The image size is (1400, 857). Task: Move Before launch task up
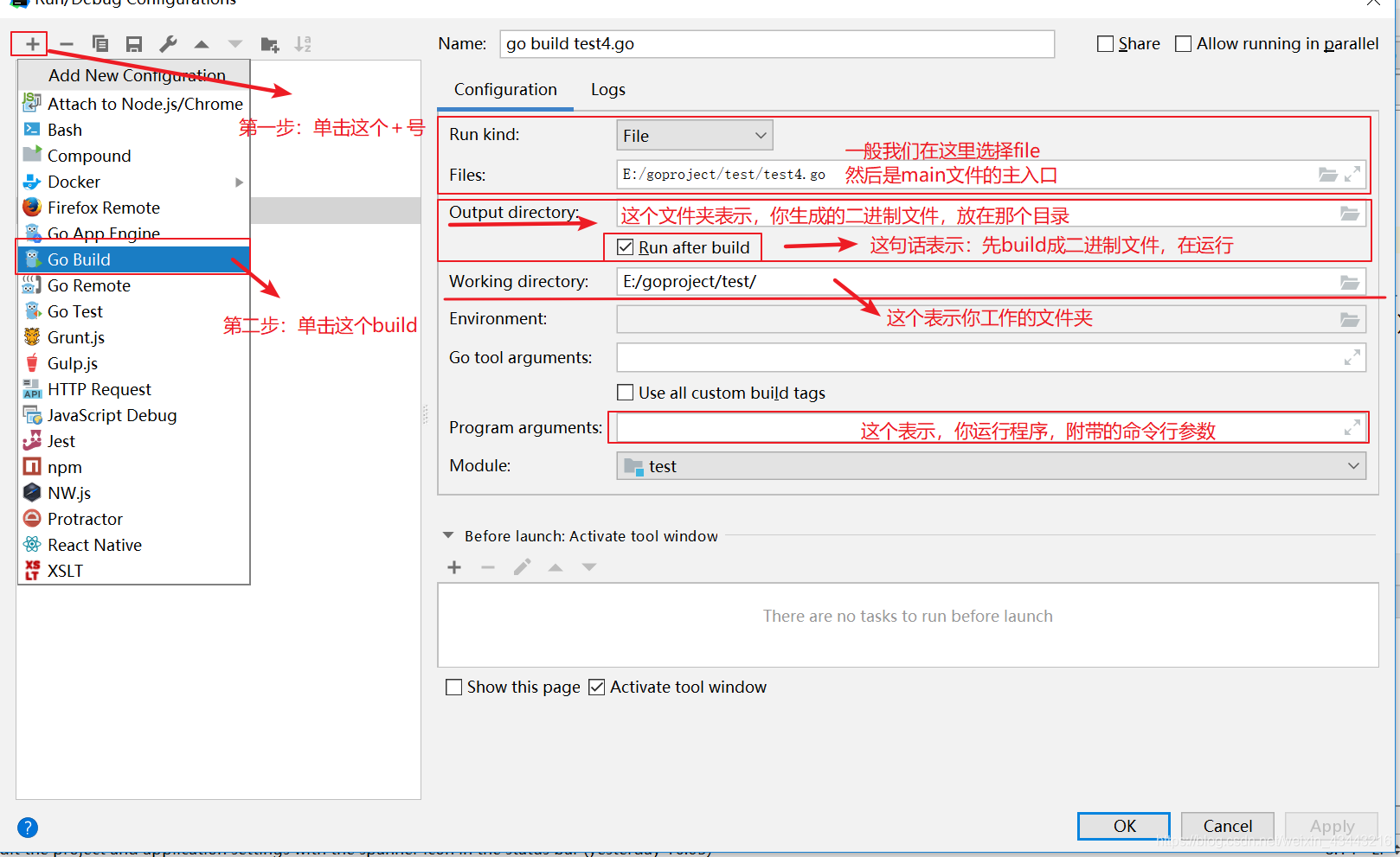(x=556, y=567)
